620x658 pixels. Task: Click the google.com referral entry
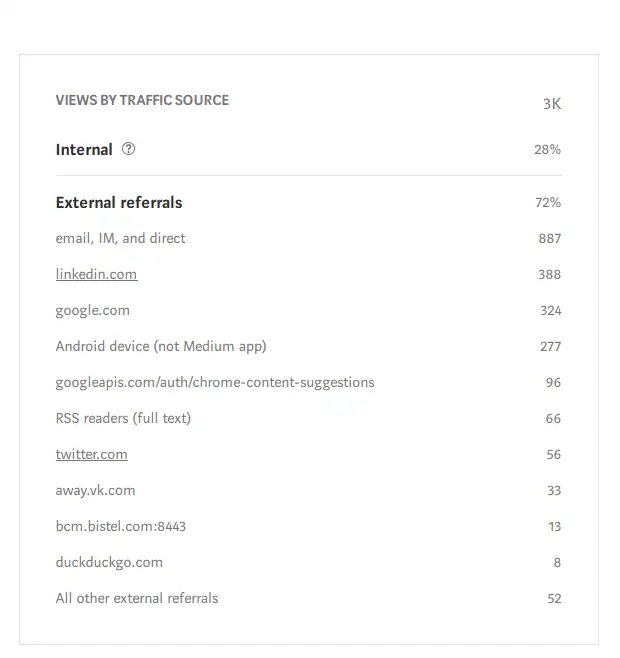[93, 310]
